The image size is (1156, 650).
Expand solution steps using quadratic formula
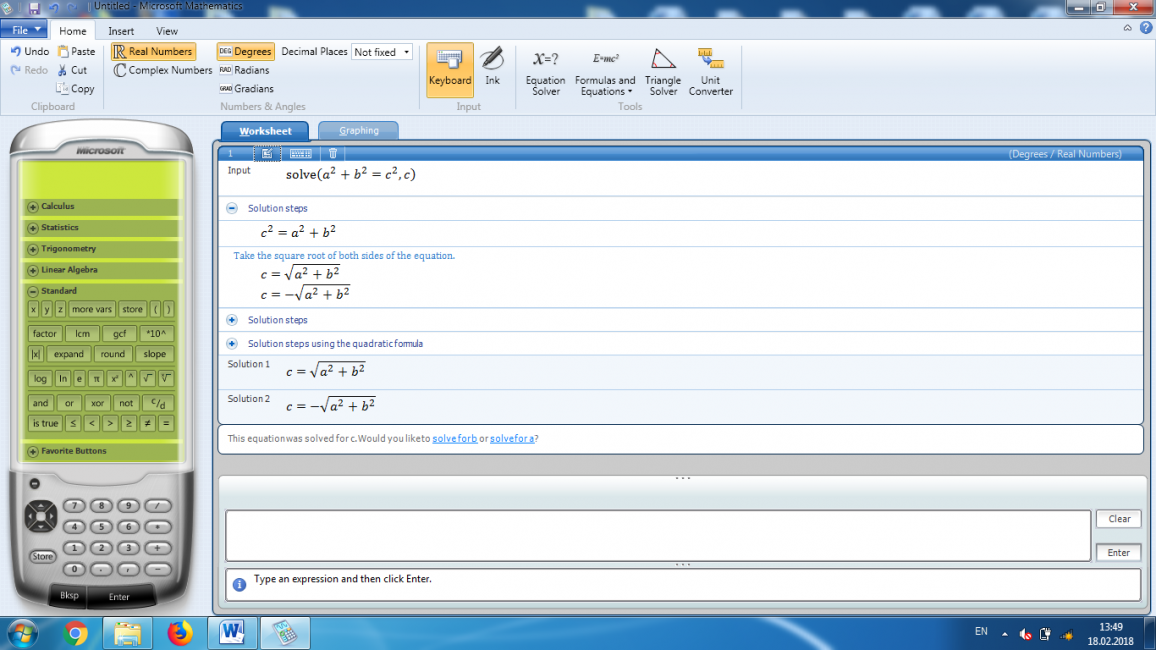[x=232, y=344]
